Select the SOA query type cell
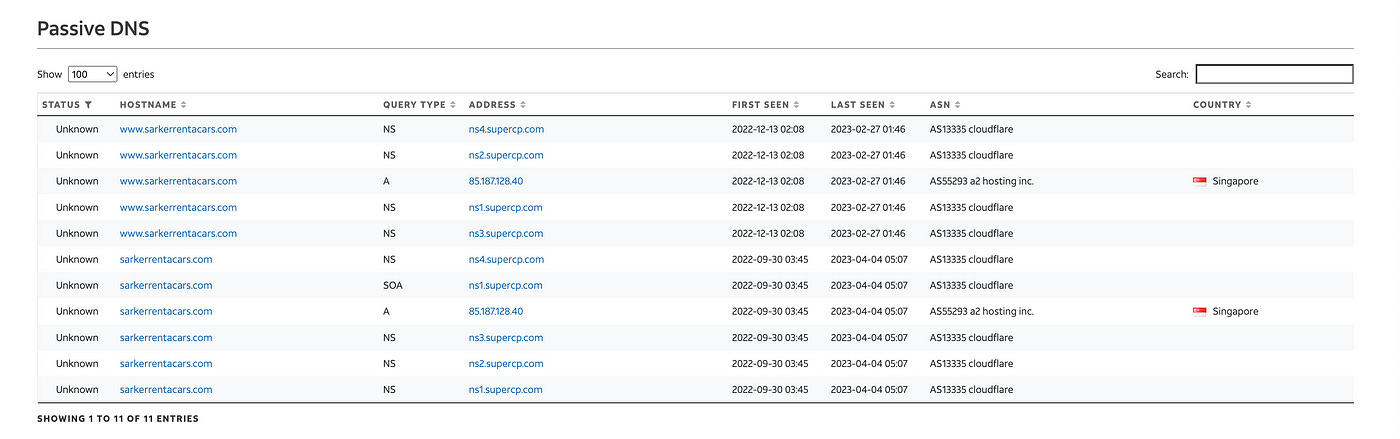 point(393,285)
